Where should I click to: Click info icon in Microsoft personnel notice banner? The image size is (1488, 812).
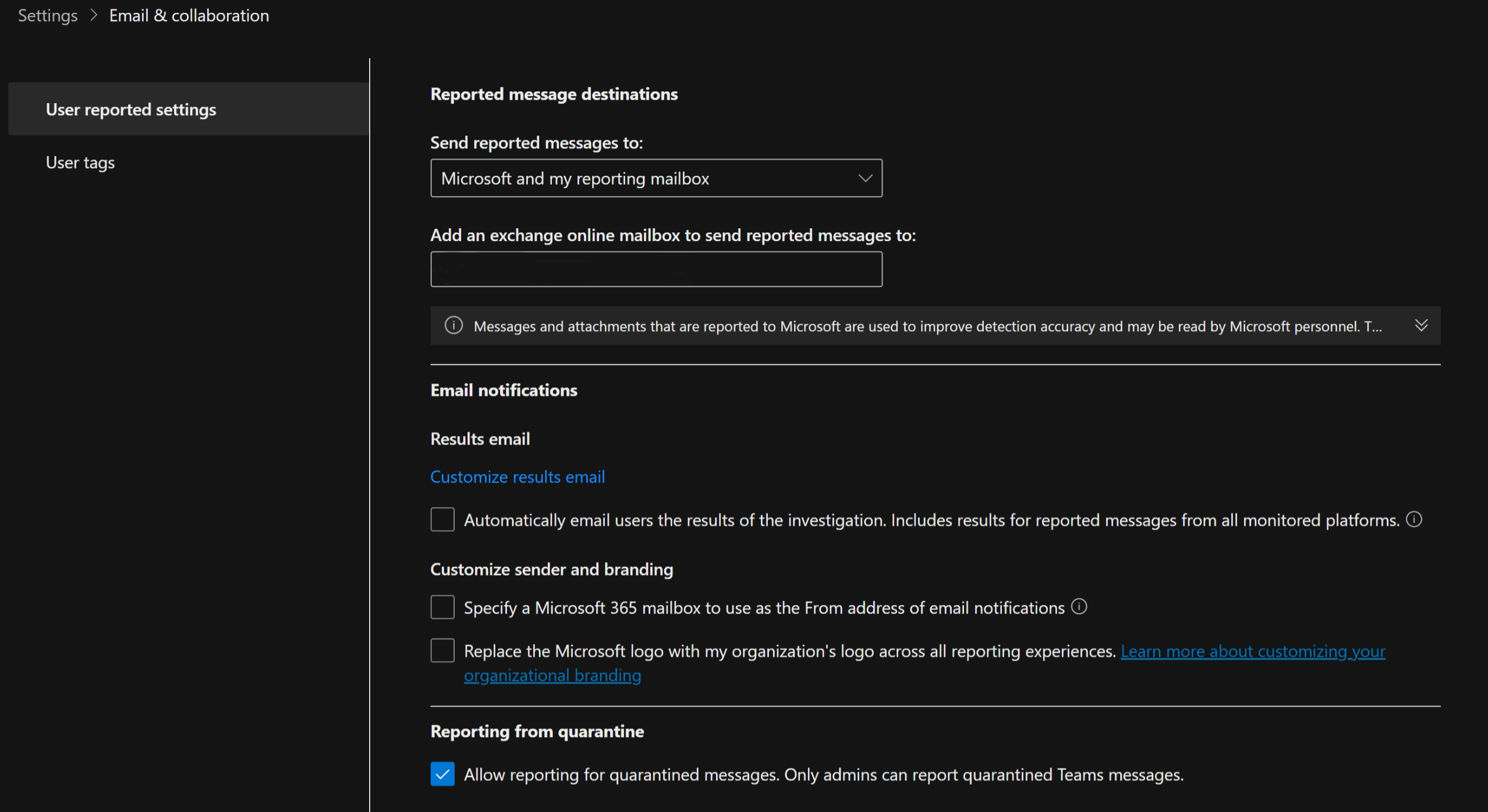454,325
